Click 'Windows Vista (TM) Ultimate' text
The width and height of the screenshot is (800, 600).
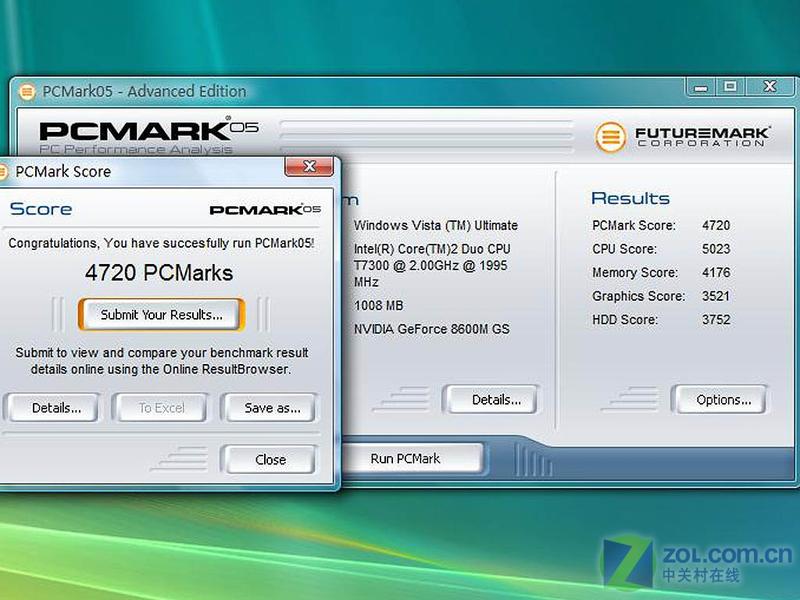pos(436,225)
